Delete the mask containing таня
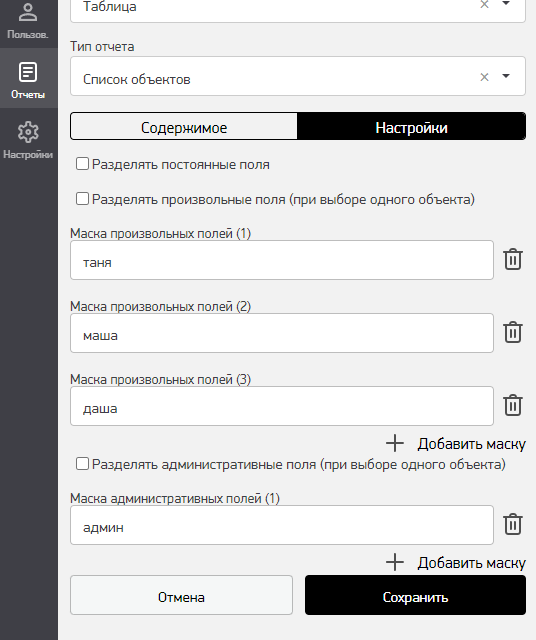The image size is (536, 640). 513,259
